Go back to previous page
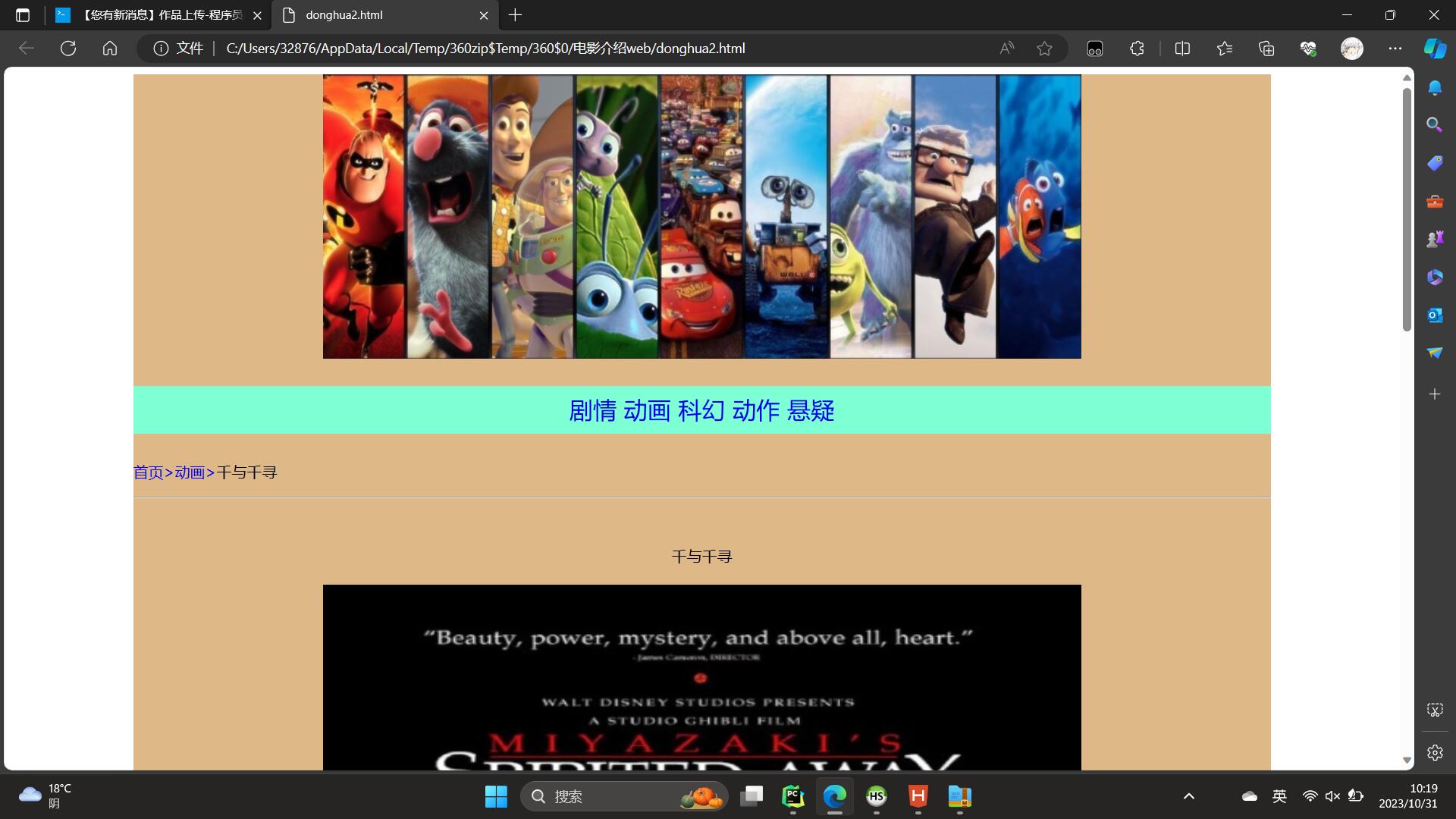This screenshot has width=1456, height=819. click(27, 49)
